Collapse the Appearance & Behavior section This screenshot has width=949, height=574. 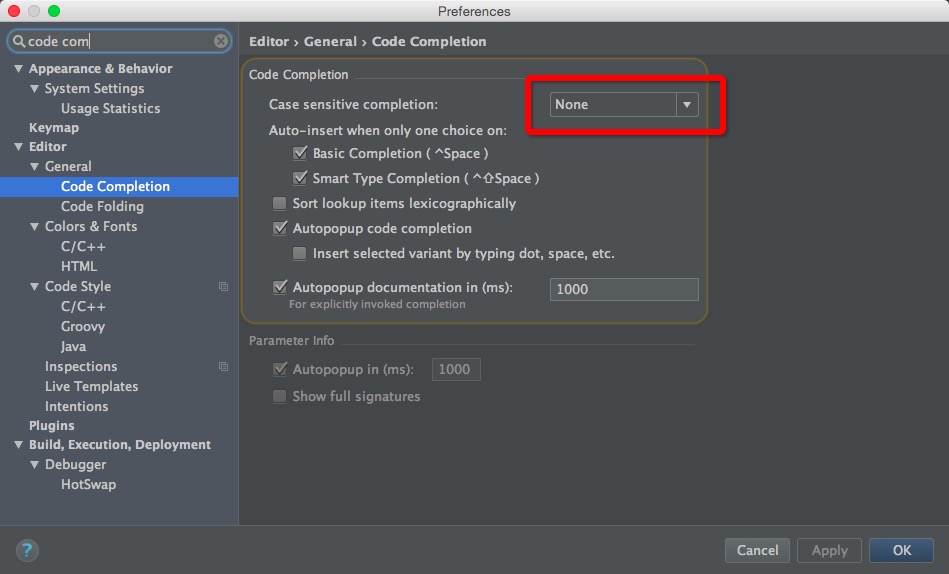(18, 69)
